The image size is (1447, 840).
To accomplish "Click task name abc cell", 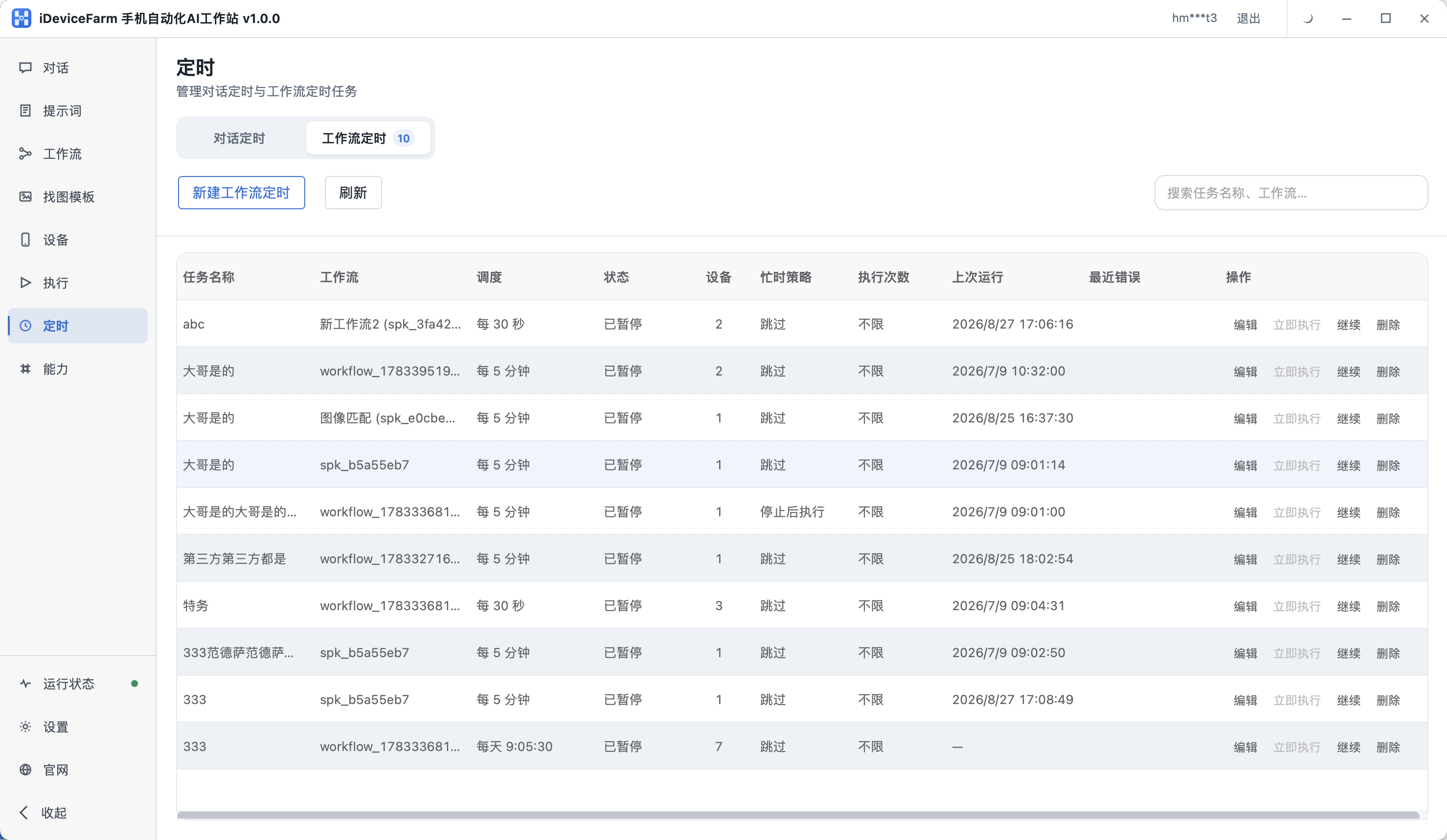I will pyautogui.click(x=194, y=324).
